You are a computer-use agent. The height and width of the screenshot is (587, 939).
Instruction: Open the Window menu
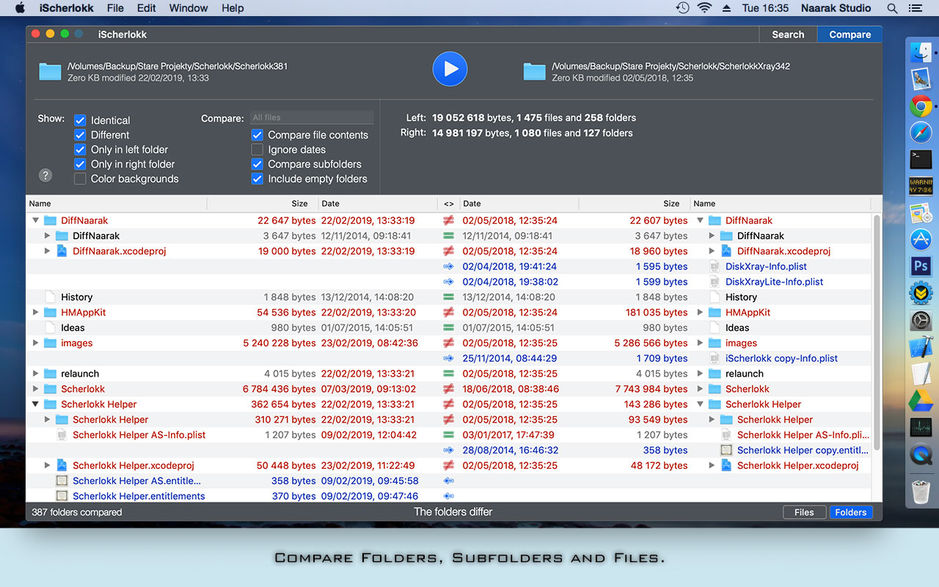(188, 8)
